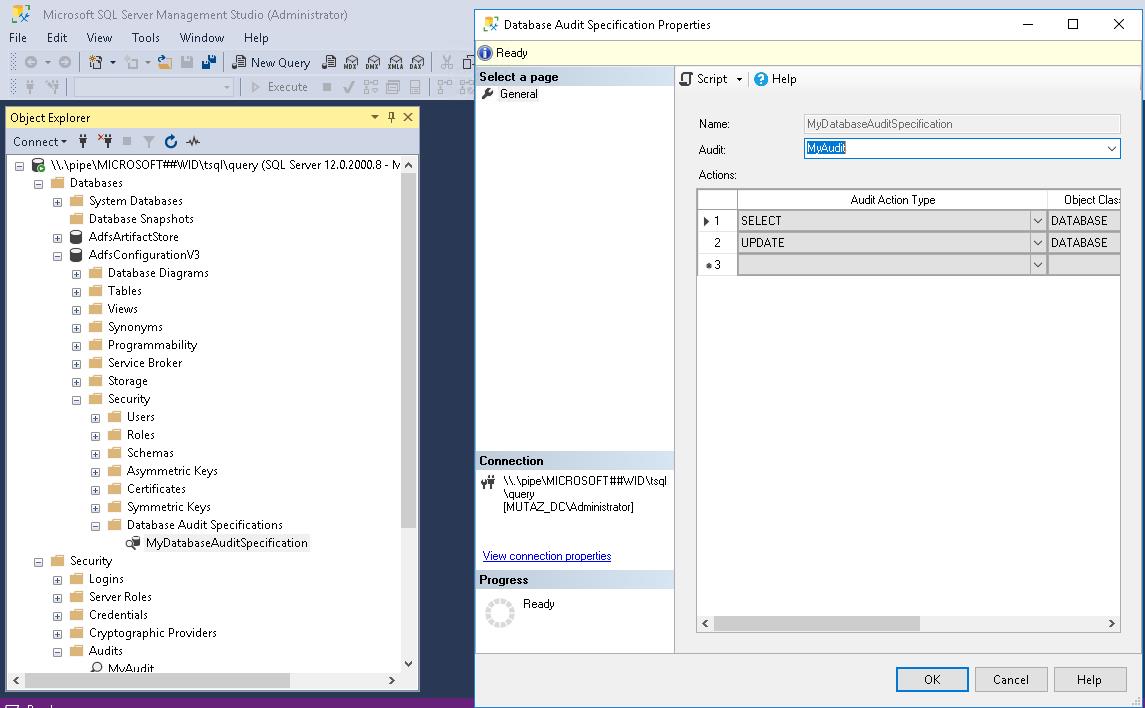Expand the AdfsArtifactStore database
1145x708 pixels.
click(x=58, y=238)
